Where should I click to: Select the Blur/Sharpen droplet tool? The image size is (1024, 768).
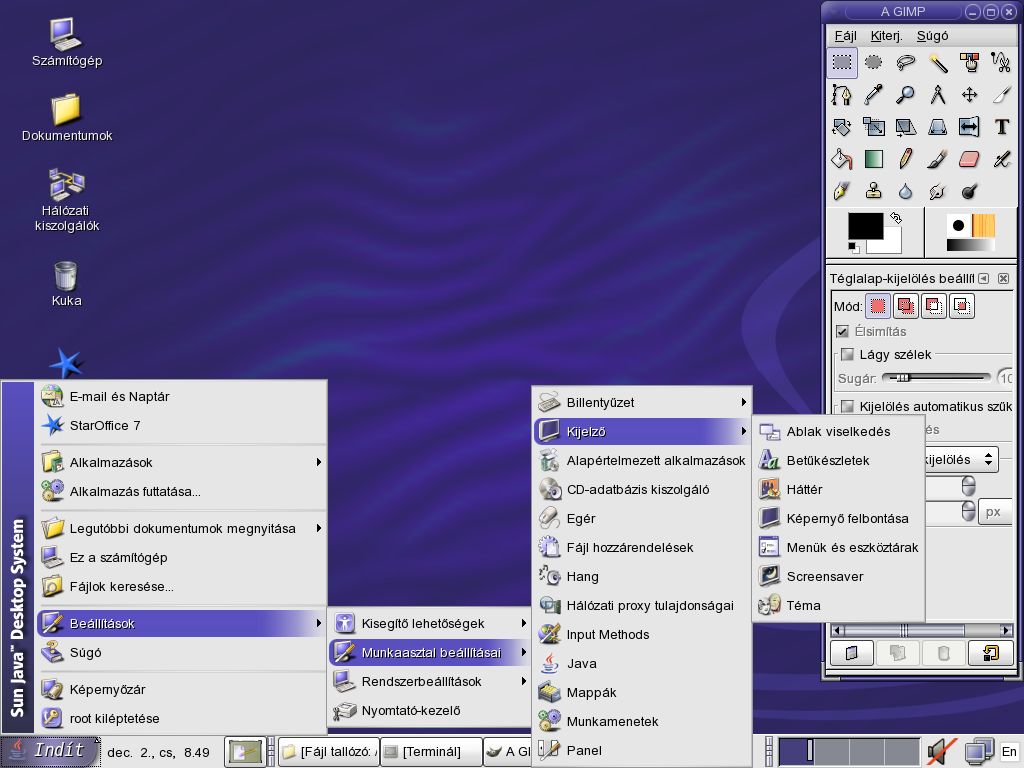coord(905,191)
